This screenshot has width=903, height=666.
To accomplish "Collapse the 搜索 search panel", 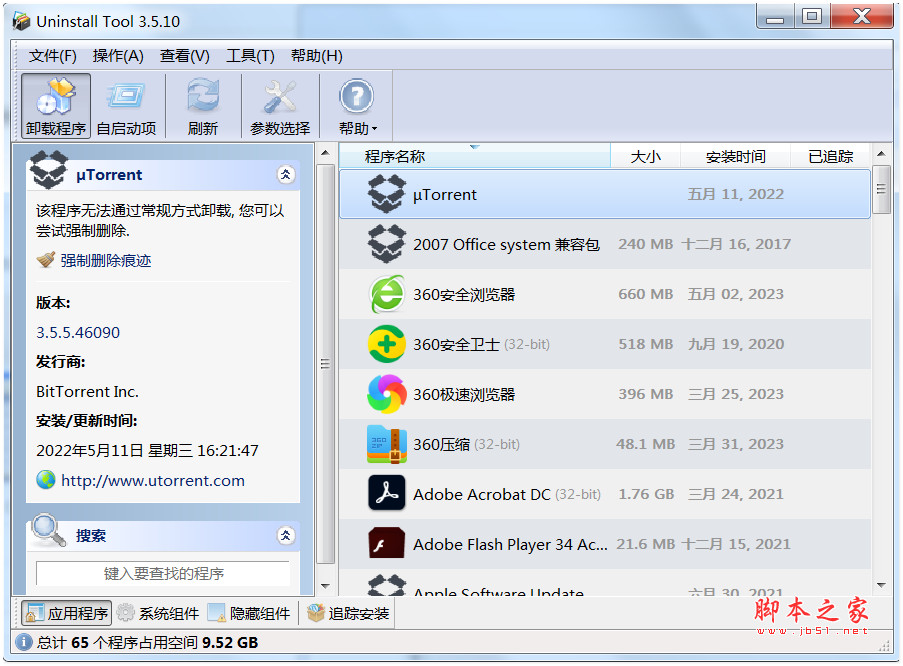I will tap(286, 535).
